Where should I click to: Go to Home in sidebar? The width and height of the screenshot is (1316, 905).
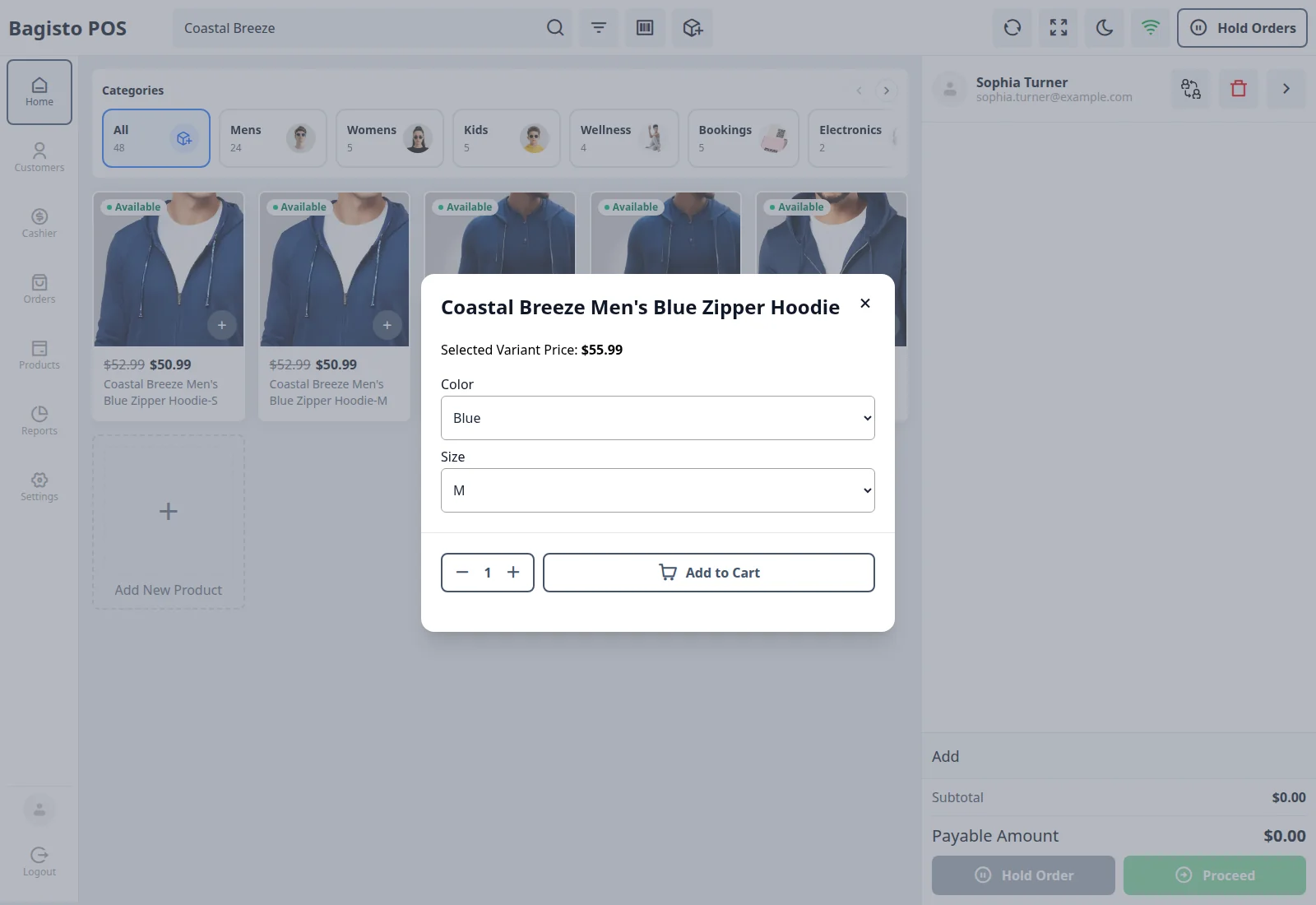pyautogui.click(x=39, y=92)
